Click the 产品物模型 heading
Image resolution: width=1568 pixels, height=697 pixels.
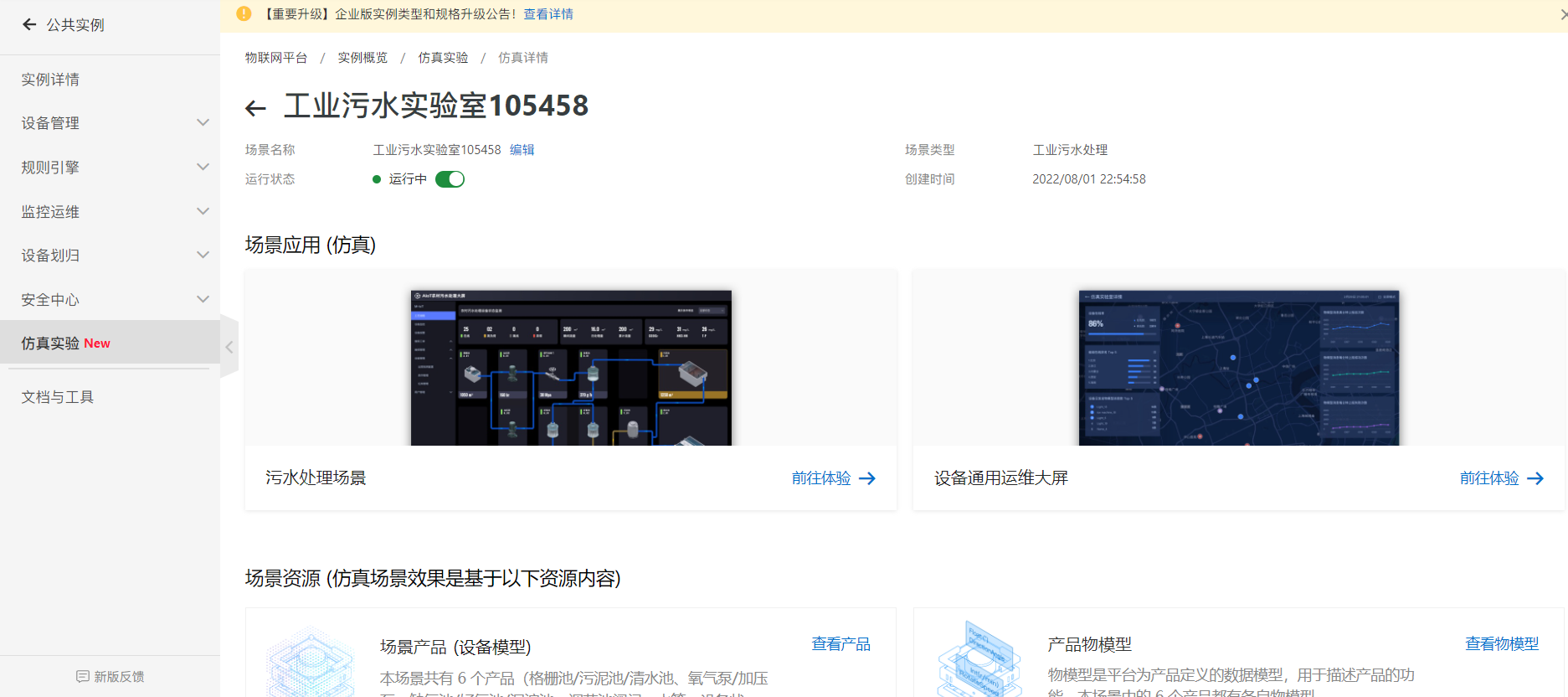tap(1089, 644)
